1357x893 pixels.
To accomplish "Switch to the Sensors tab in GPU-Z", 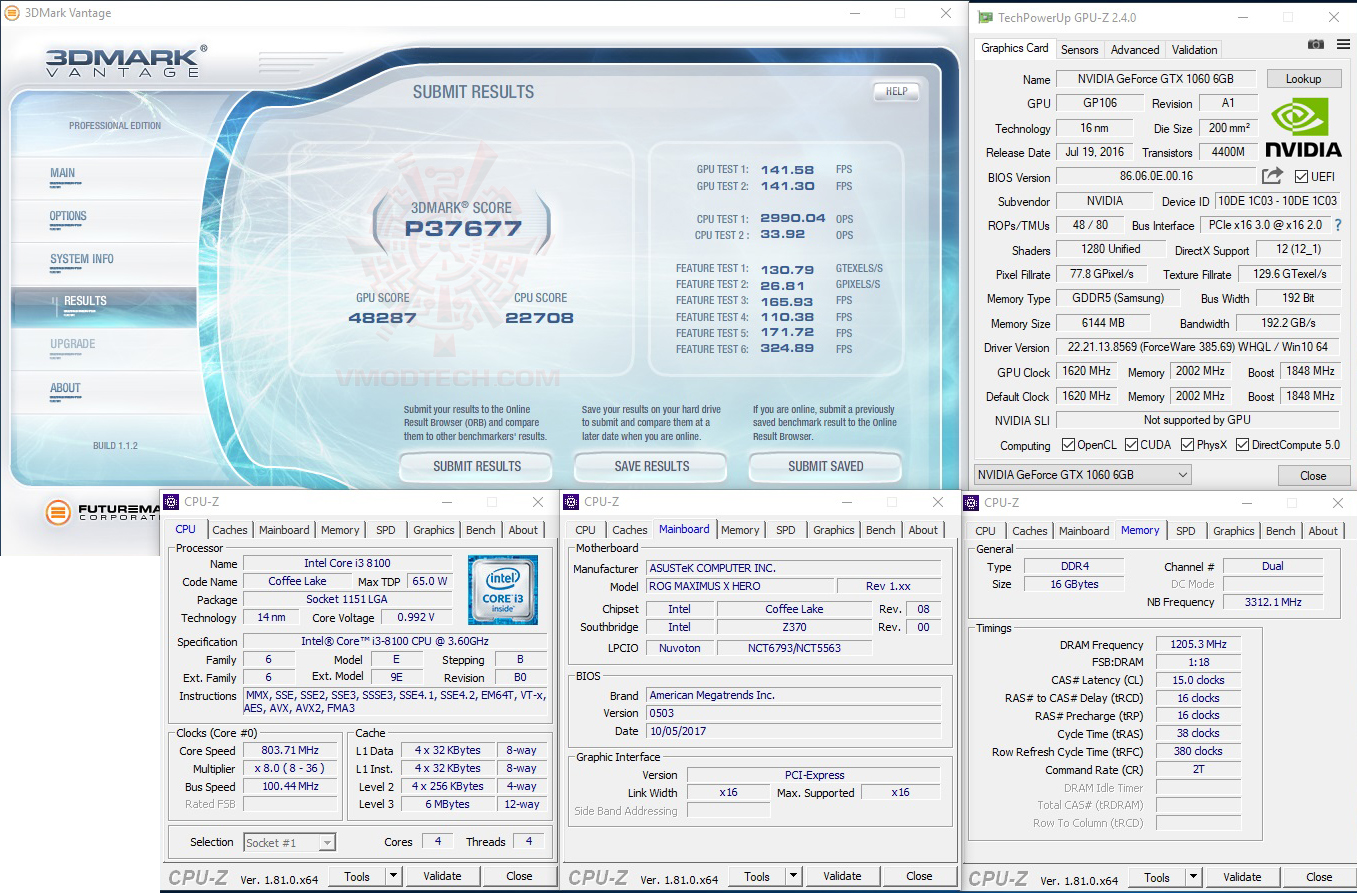I will tap(1079, 49).
